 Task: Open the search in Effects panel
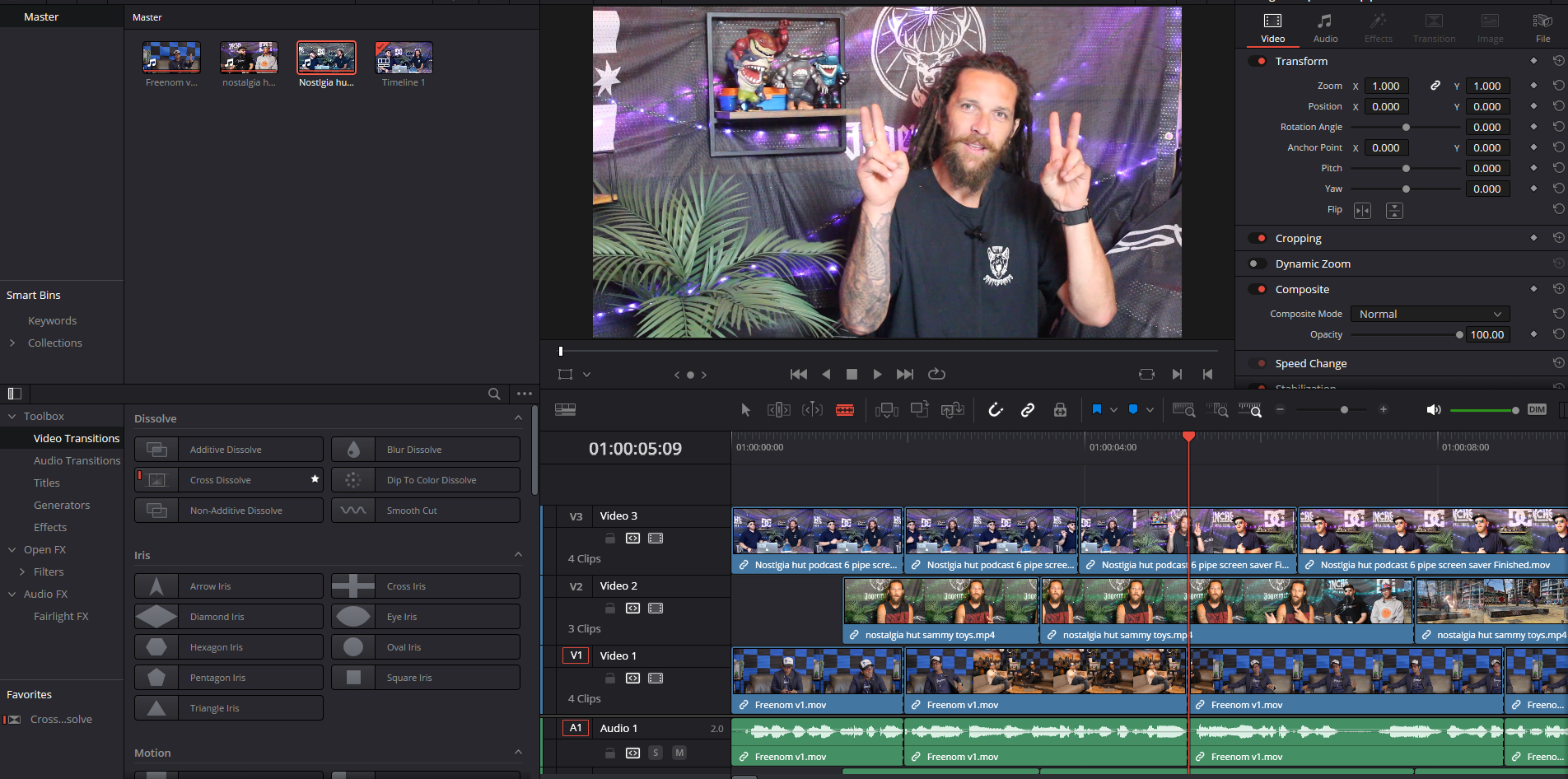point(494,394)
